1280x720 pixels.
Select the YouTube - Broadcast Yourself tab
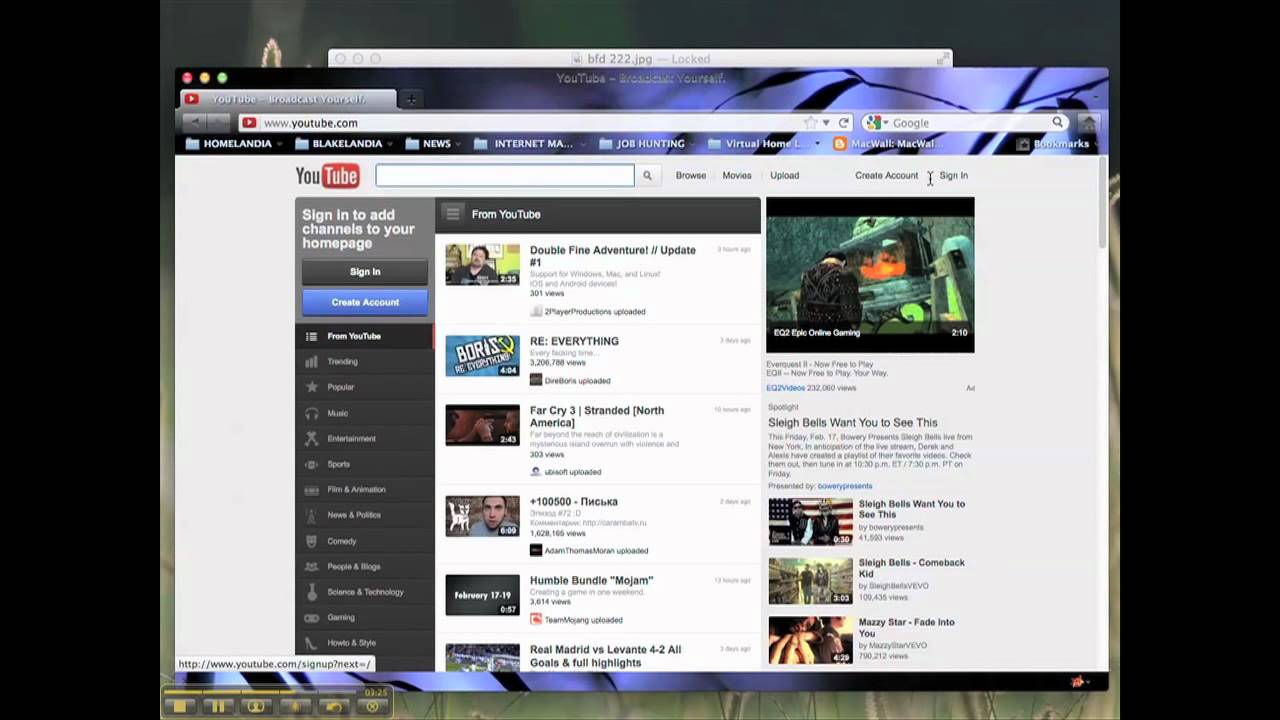[x=288, y=99]
